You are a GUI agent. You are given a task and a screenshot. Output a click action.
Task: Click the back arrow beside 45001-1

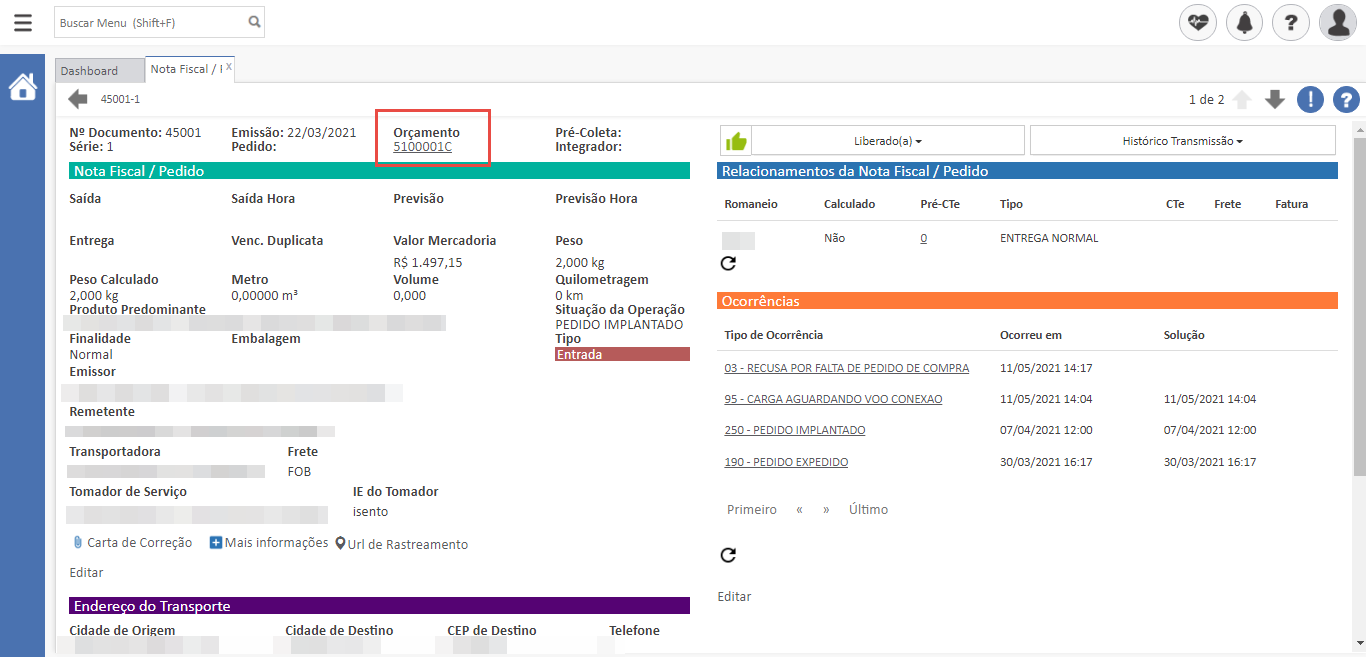[78, 99]
